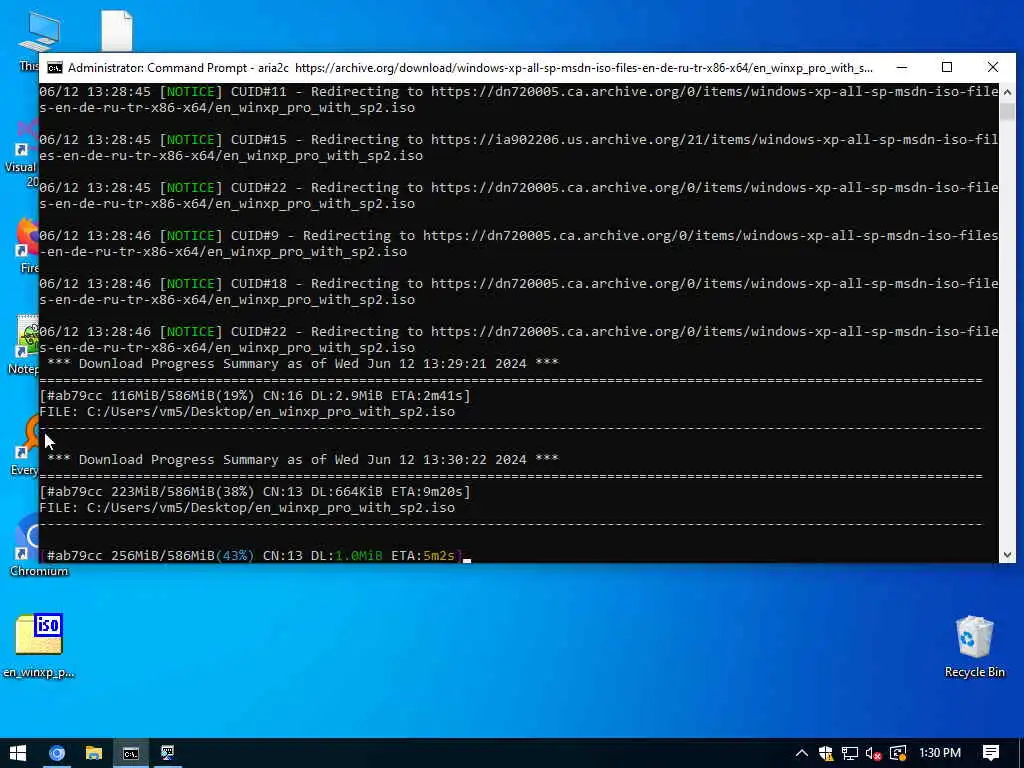Open the Windows Start menu
The height and width of the screenshot is (768, 1024).
pyautogui.click(x=18, y=753)
